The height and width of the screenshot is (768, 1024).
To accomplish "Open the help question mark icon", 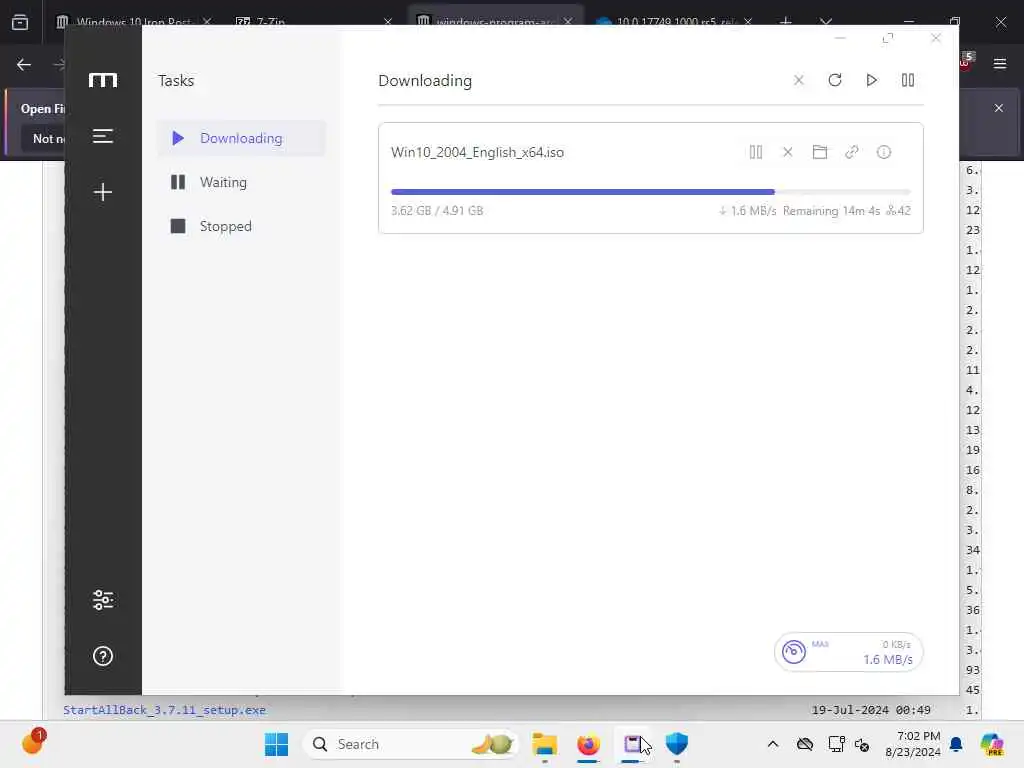I will 103,656.
